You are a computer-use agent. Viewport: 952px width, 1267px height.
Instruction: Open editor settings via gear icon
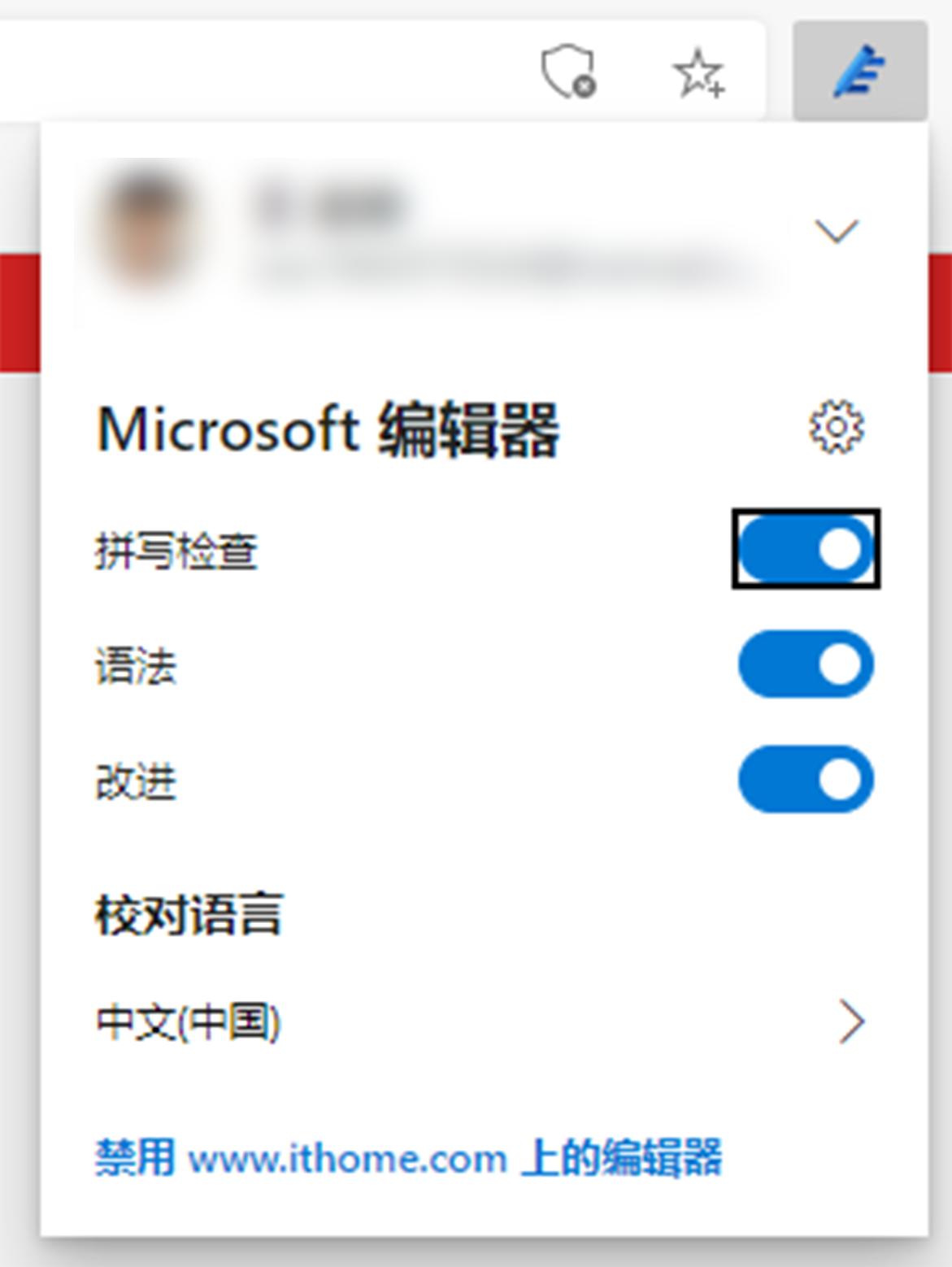pos(837,428)
